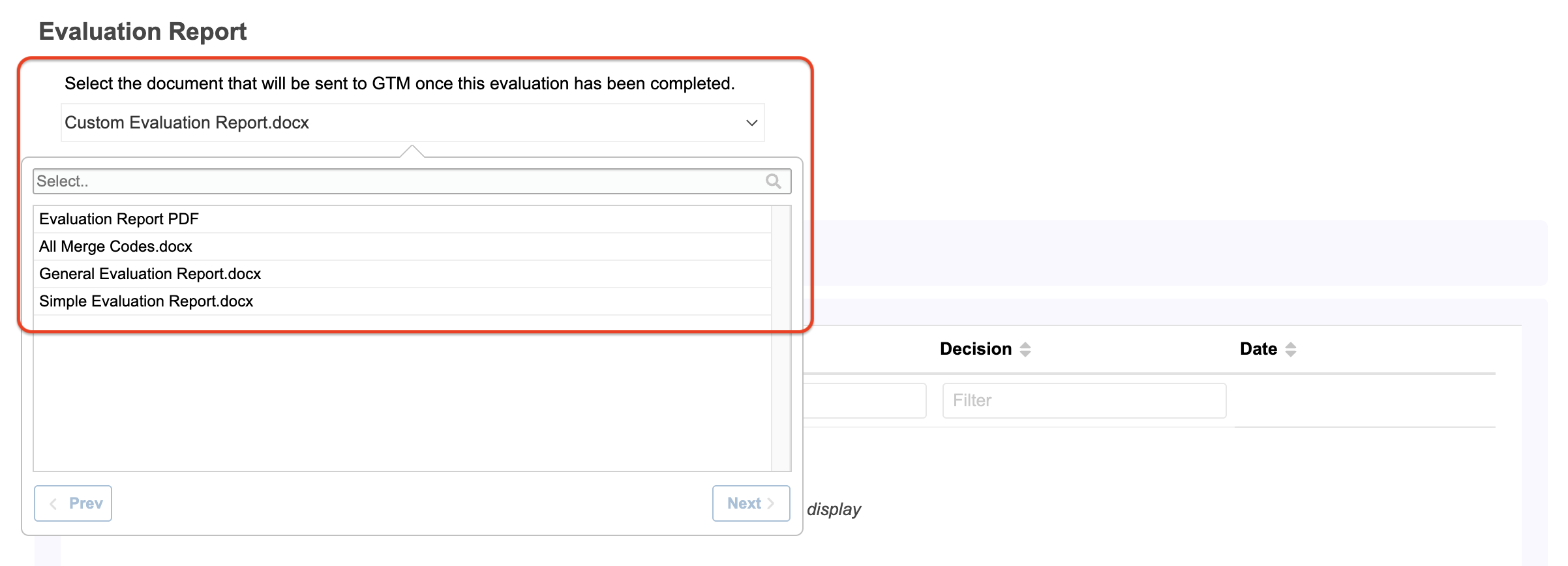Screen dimensions: 1568x566
Task: Pick General Evaluation Report.docx from list
Action: [x=402, y=274]
